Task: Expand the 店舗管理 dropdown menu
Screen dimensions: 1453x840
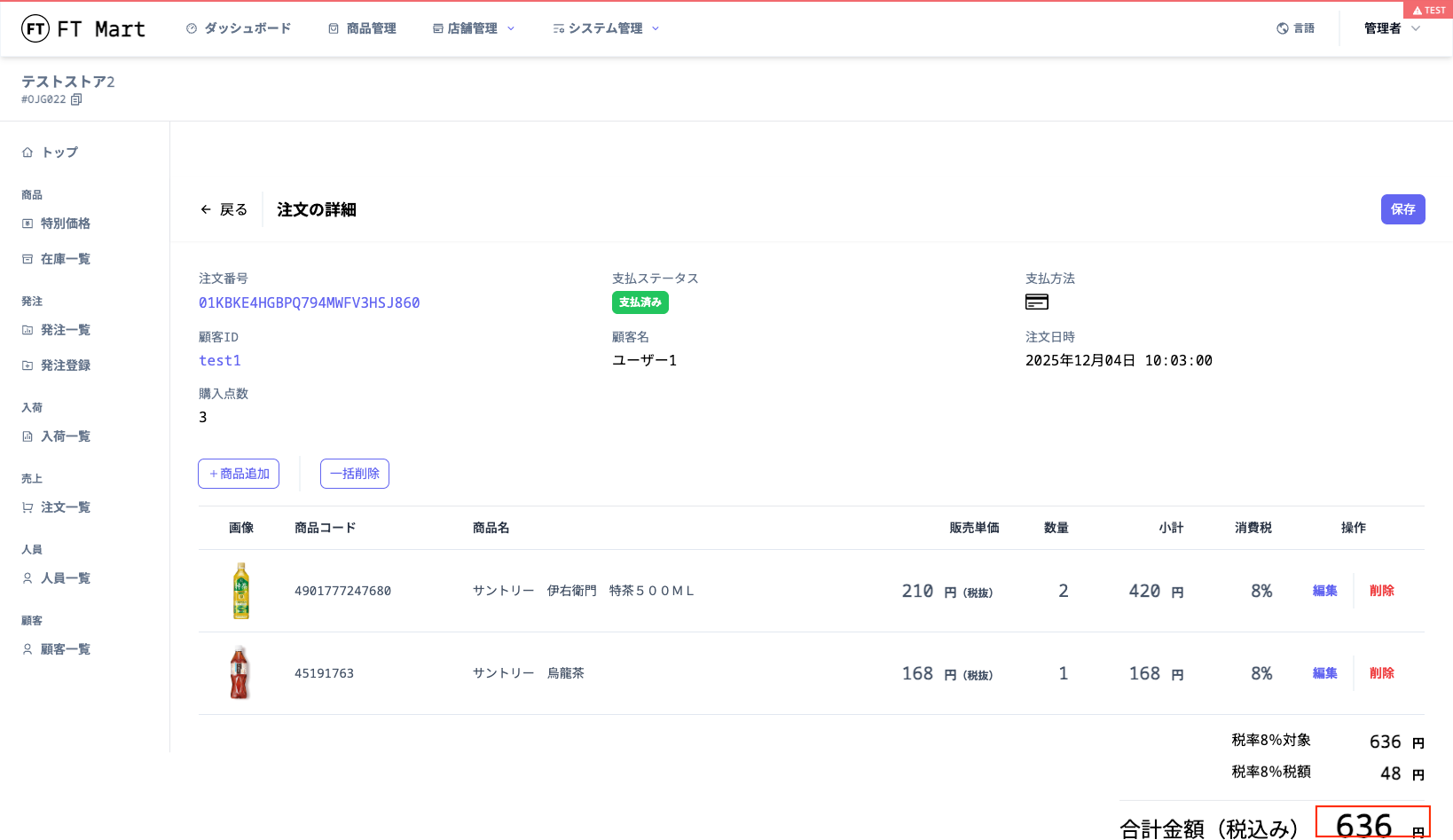Action: (x=474, y=28)
